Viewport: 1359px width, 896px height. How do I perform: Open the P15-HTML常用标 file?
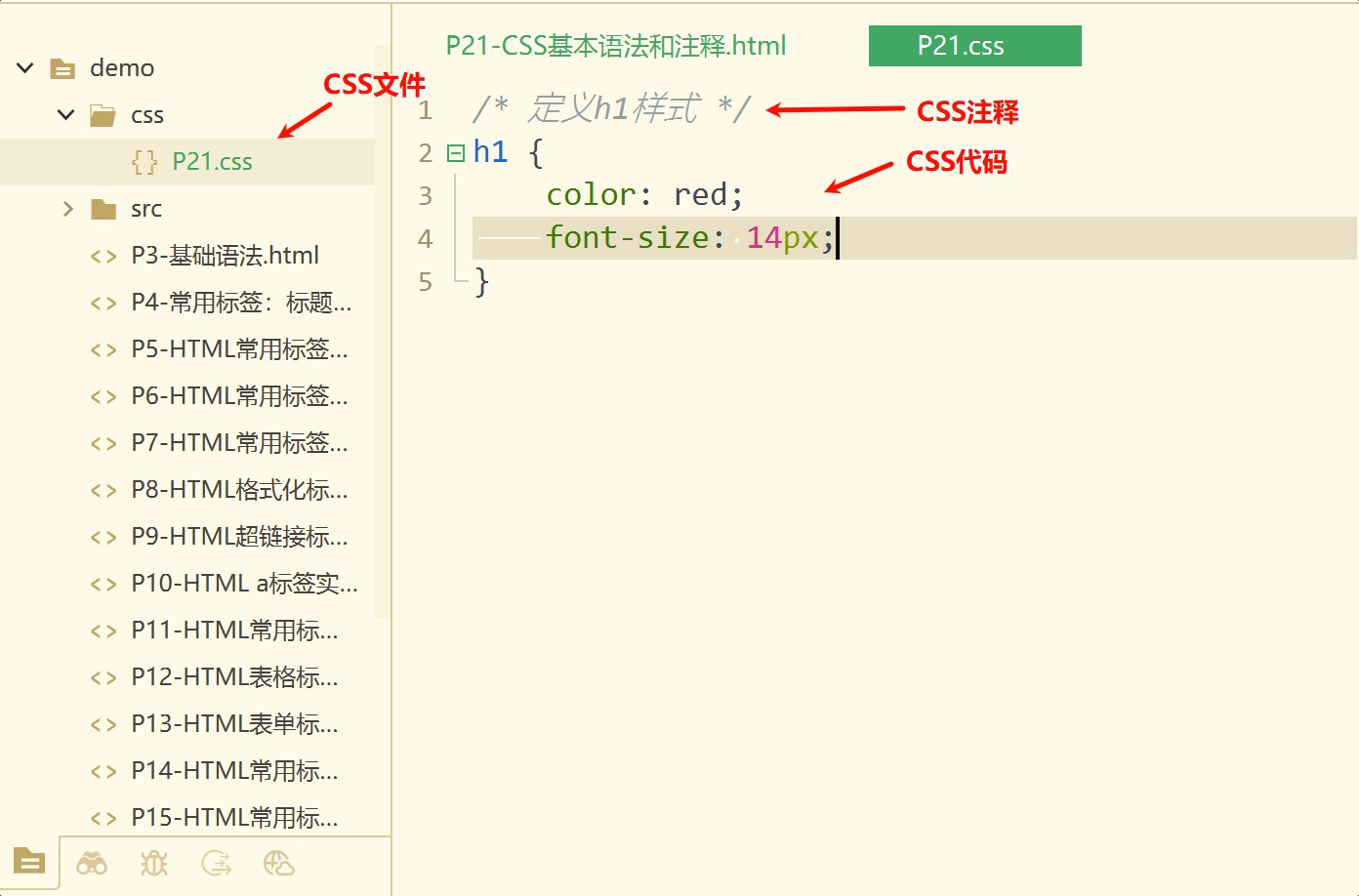point(234,818)
